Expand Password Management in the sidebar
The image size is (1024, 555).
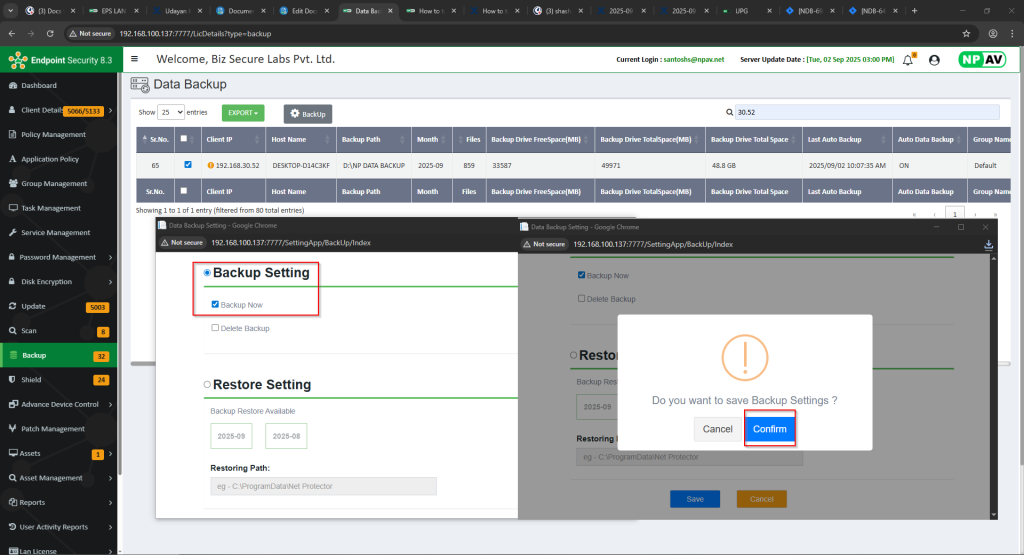tap(58, 257)
